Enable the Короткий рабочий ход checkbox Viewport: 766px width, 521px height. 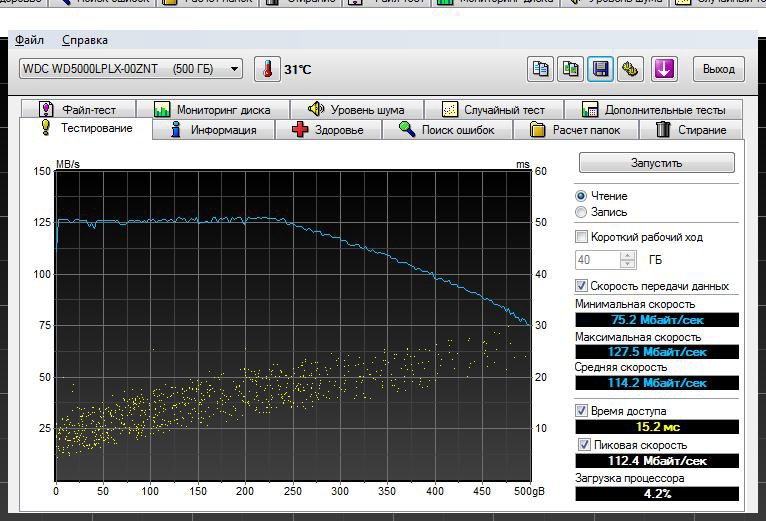[582, 237]
